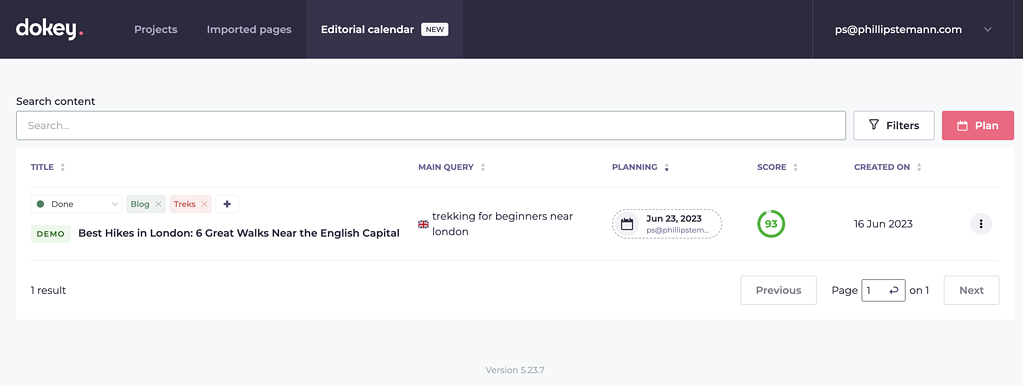Remove the Blog tag

[158, 204]
